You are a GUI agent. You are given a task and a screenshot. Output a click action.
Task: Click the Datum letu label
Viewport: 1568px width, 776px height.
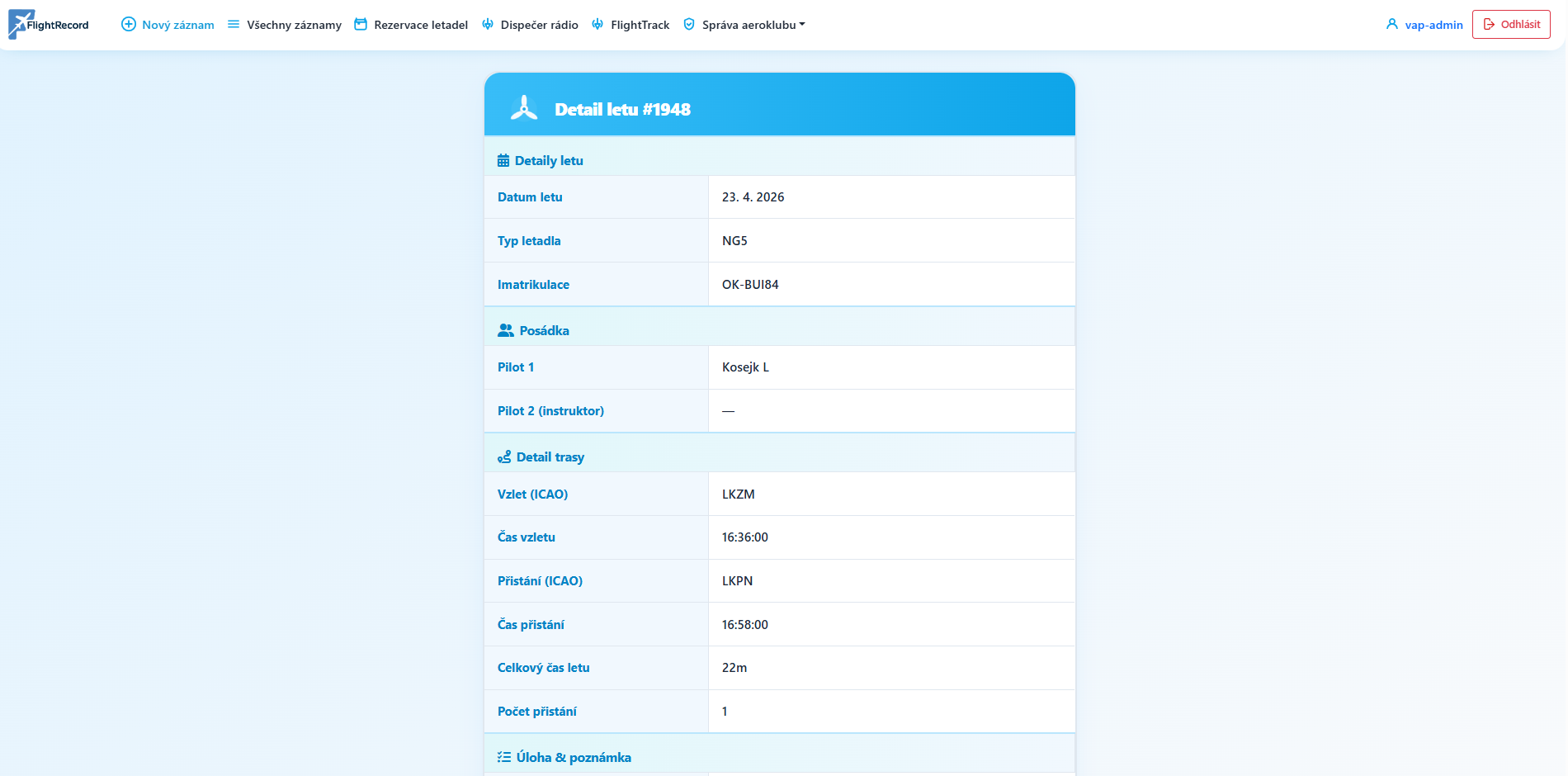click(x=530, y=197)
